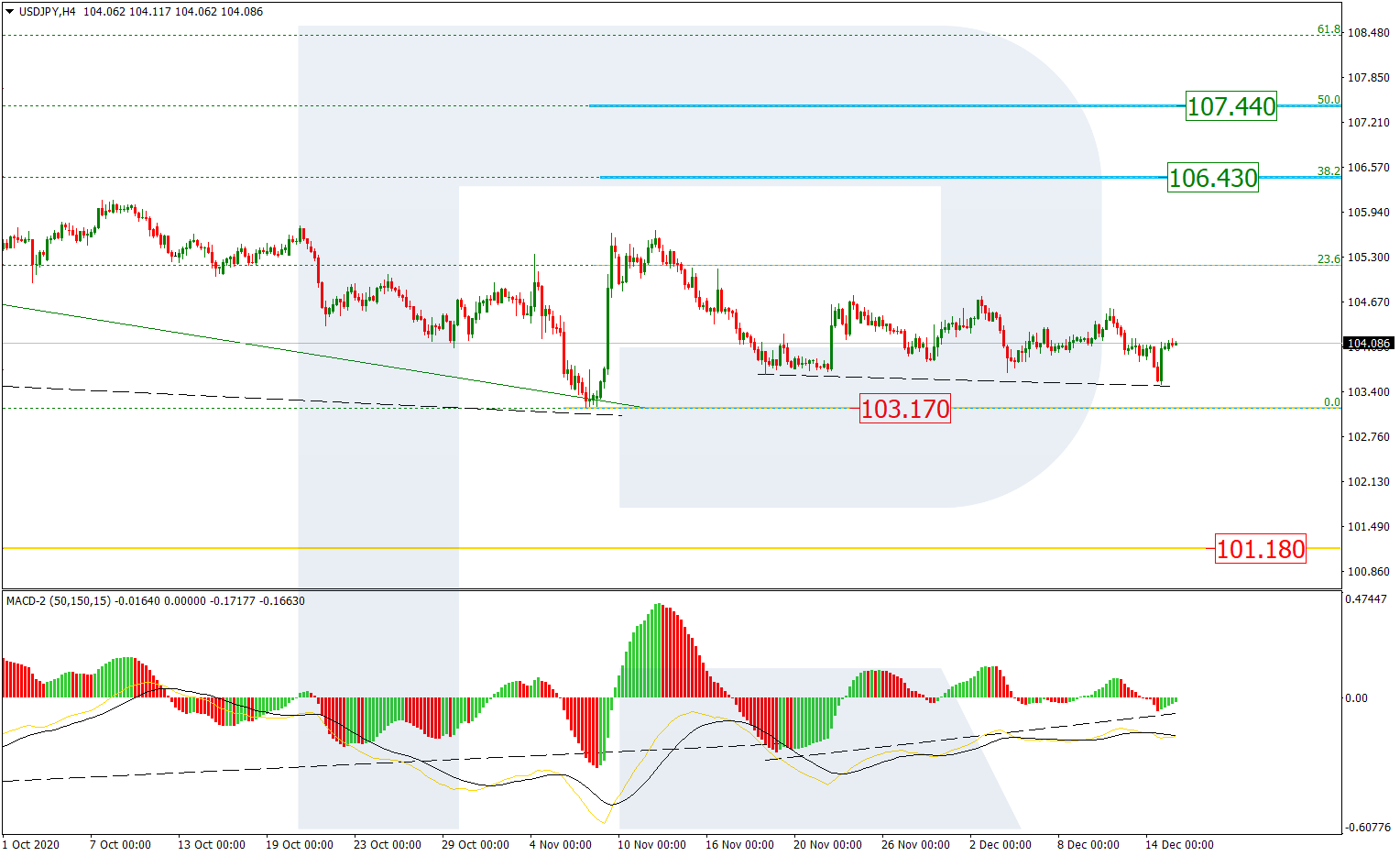Viewport: 1400px width, 856px height.
Task: Click the 0.47447 MACD scale value
Action: point(1365,599)
